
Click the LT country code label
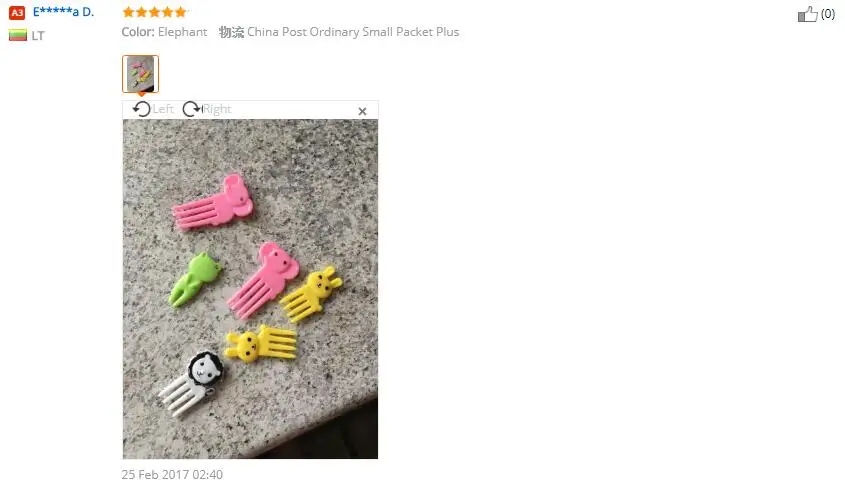click(x=38, y=36)
